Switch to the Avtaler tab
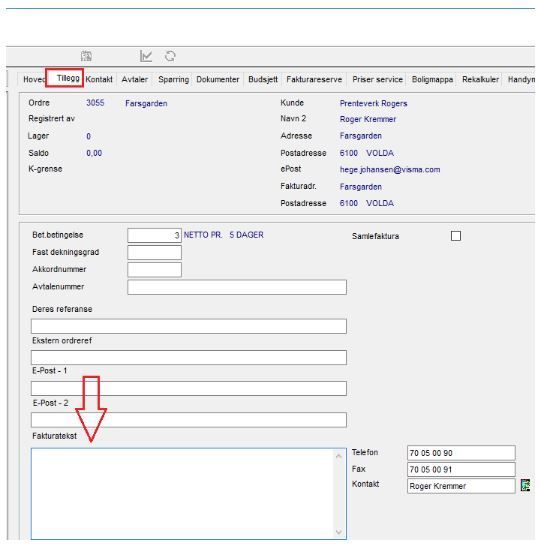Screen dimensions: 540x545 pos(135,79)
